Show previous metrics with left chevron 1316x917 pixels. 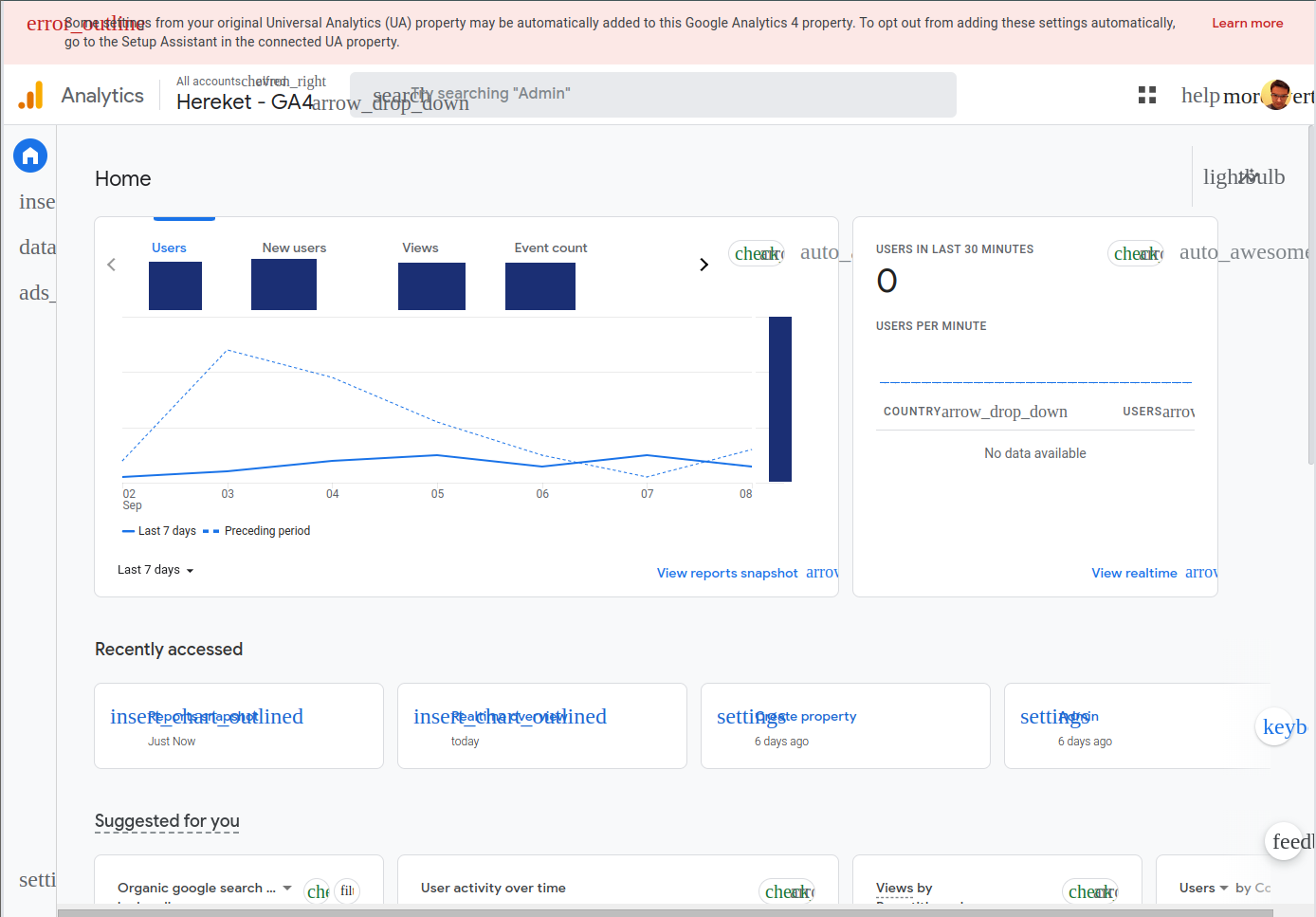pyautogui.click(x=112, y=265)
